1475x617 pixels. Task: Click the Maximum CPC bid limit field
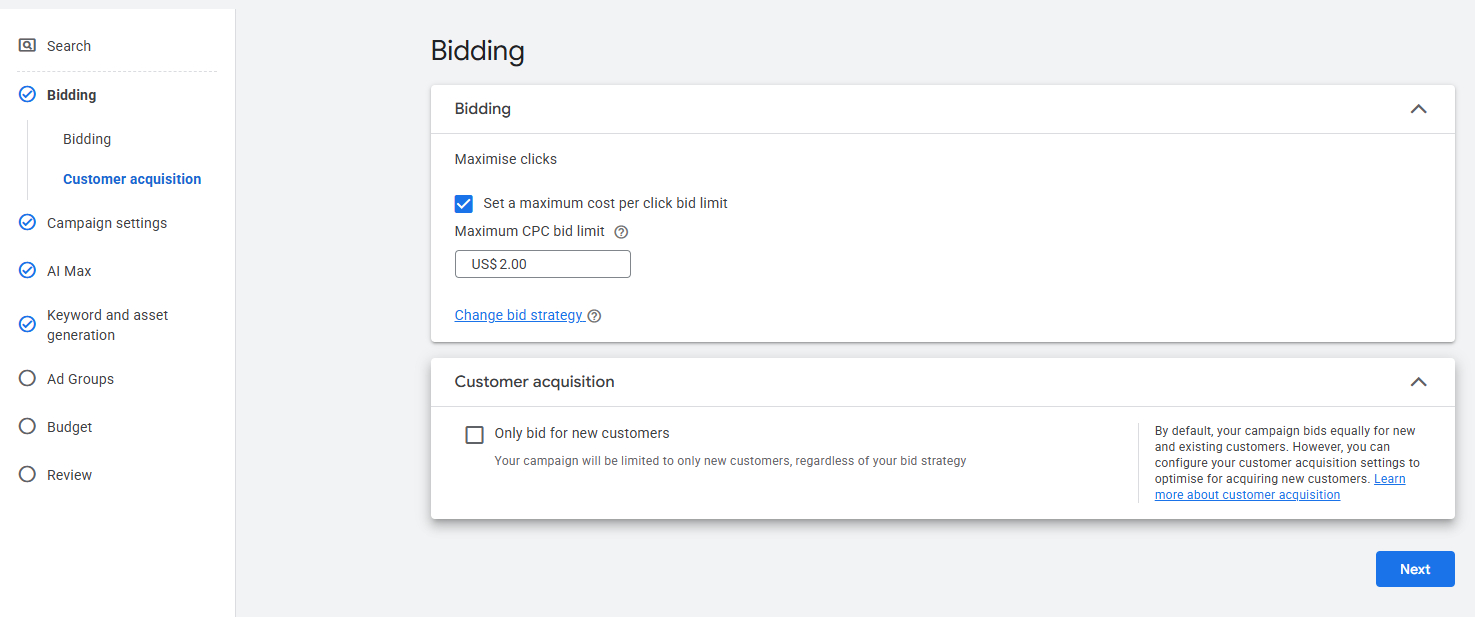[x=543, y=264]
